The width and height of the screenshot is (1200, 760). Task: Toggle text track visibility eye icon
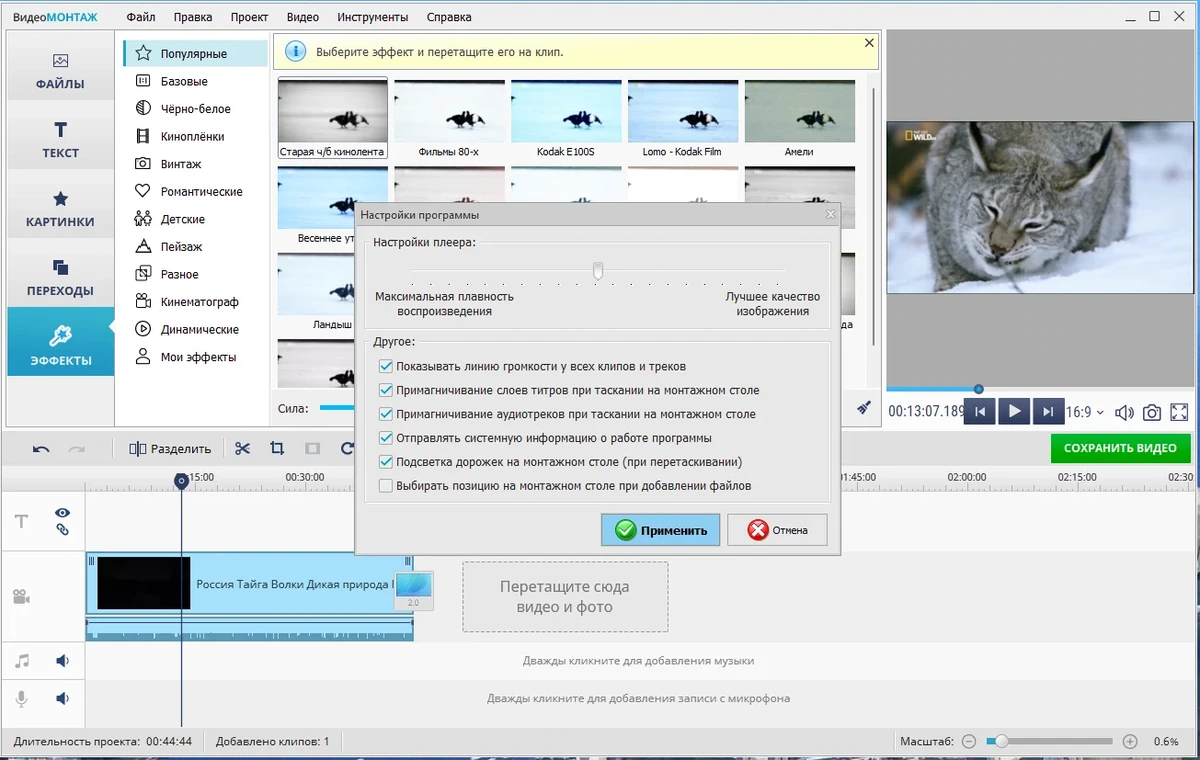click(x=62, y=511)
